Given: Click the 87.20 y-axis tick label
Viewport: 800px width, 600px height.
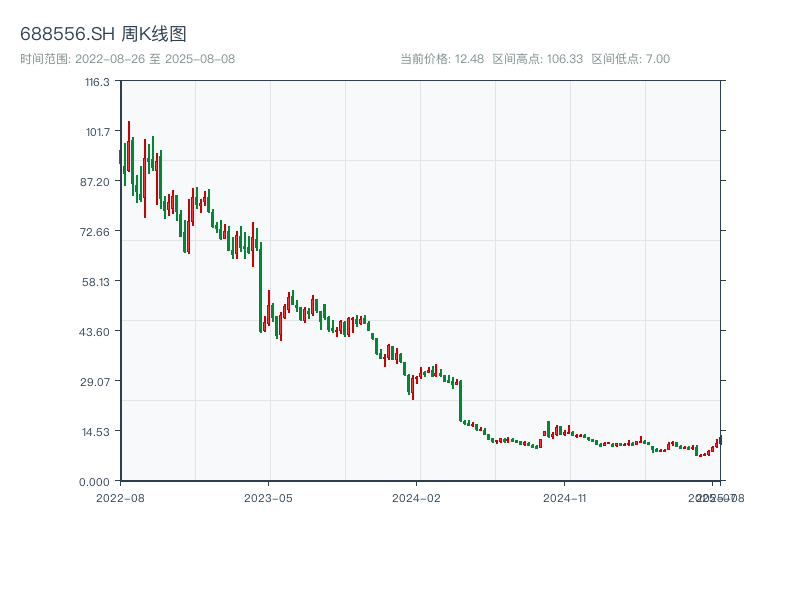Looking at the screenshot, I should point(96,182).
